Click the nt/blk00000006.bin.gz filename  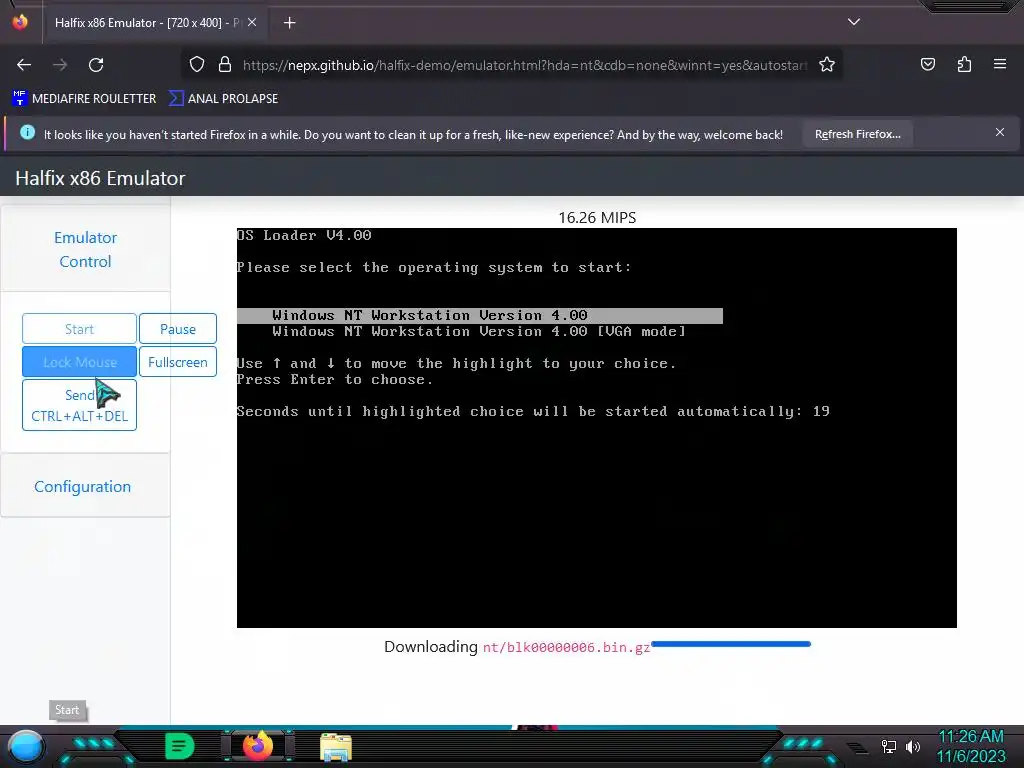click(566, 647)
